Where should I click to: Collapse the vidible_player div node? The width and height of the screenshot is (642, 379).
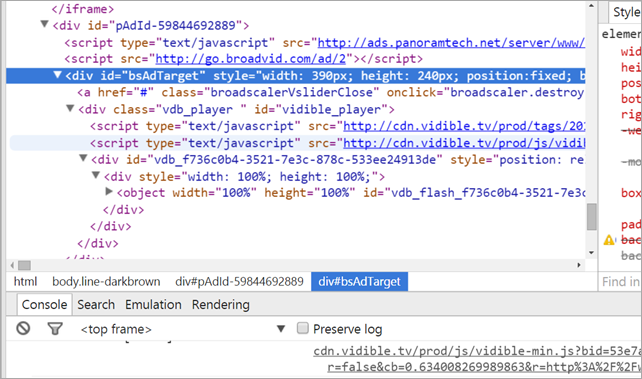tap(70, 108)
